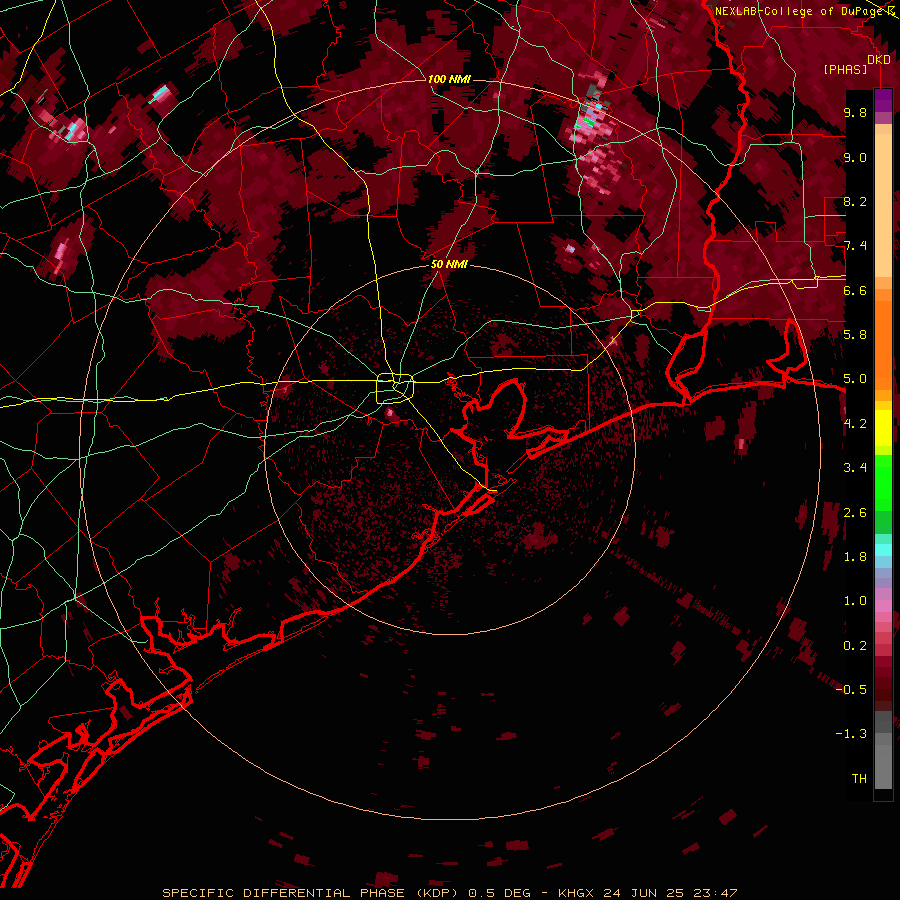Click the 8.2 value on color scale
The image size is (900, 900).
point(855,201)
